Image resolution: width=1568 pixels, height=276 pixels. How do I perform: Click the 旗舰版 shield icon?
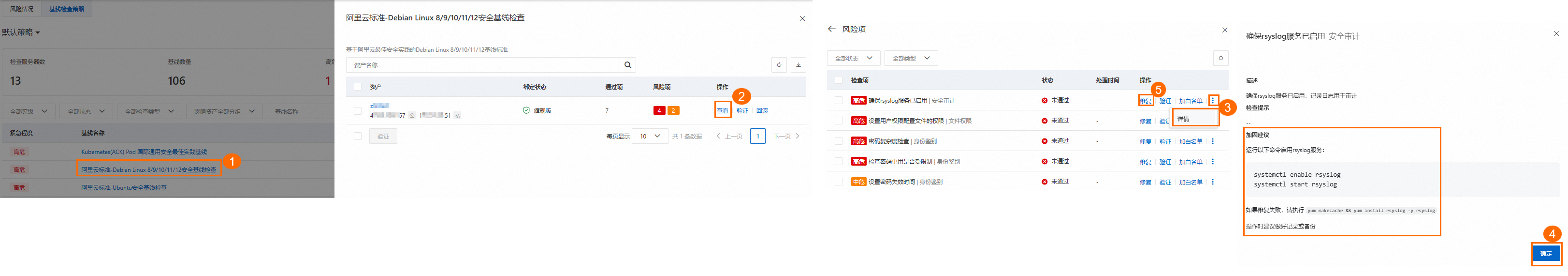click(x=526, y=110)
